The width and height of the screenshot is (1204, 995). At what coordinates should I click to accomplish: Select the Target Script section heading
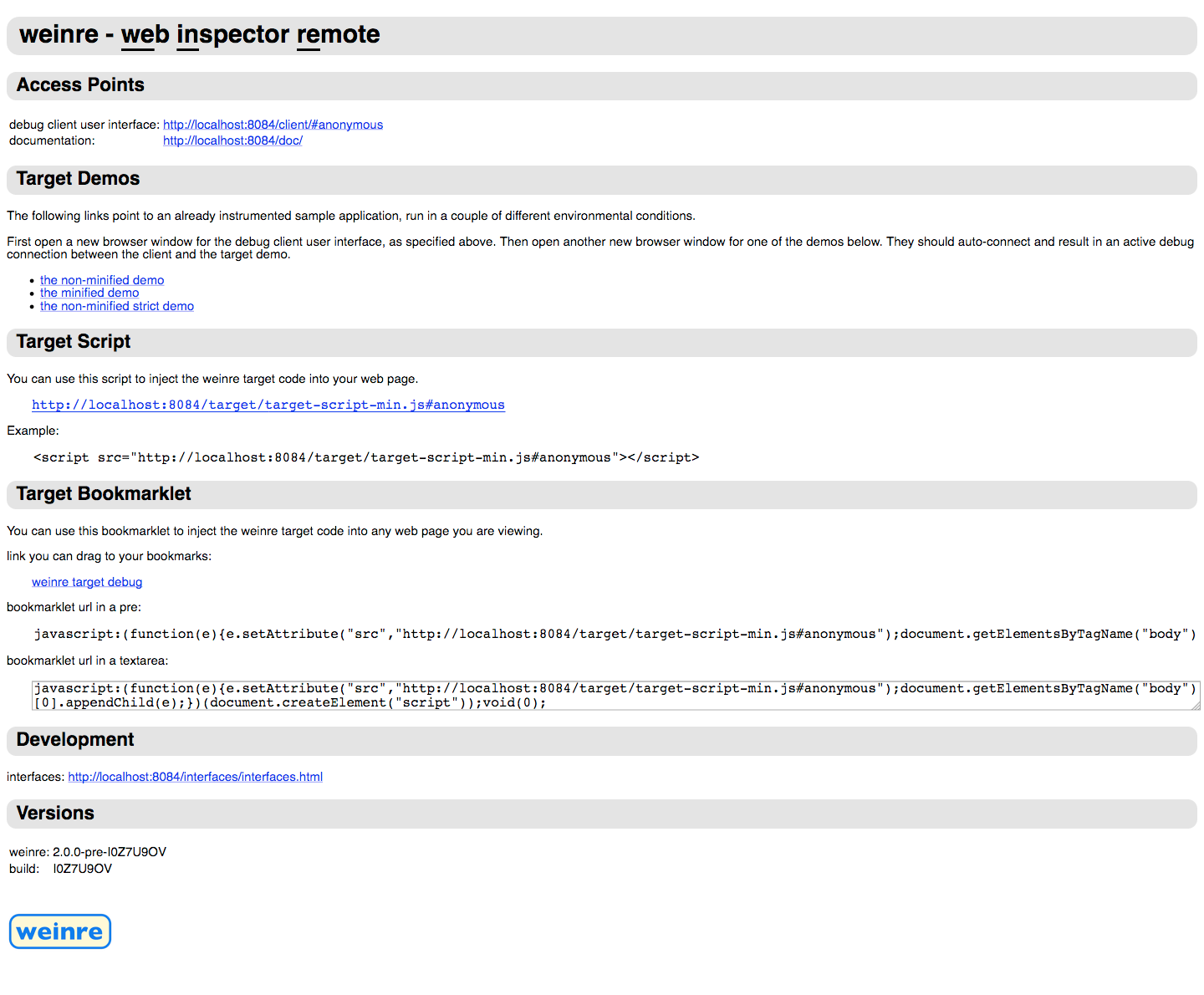74,342
